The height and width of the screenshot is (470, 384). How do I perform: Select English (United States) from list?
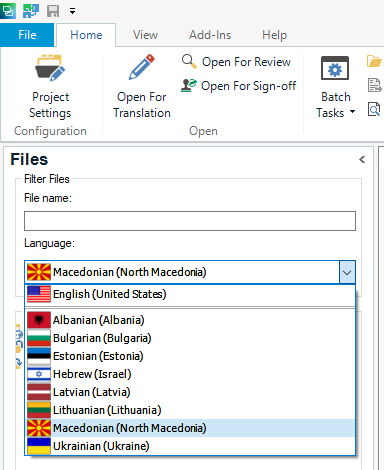click(190, 294)
